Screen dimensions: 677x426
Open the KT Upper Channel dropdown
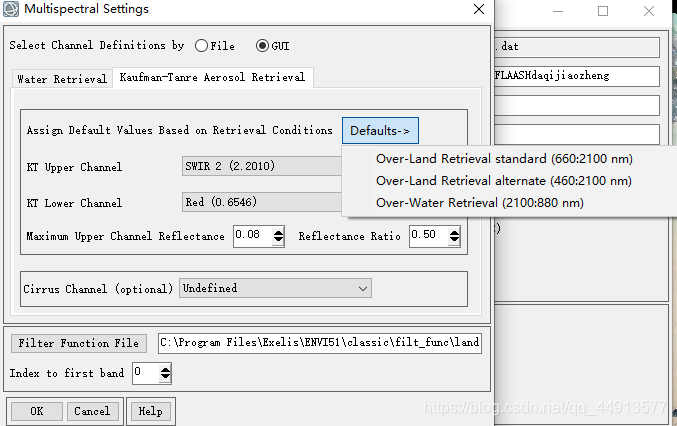click(x=262, y=166)
